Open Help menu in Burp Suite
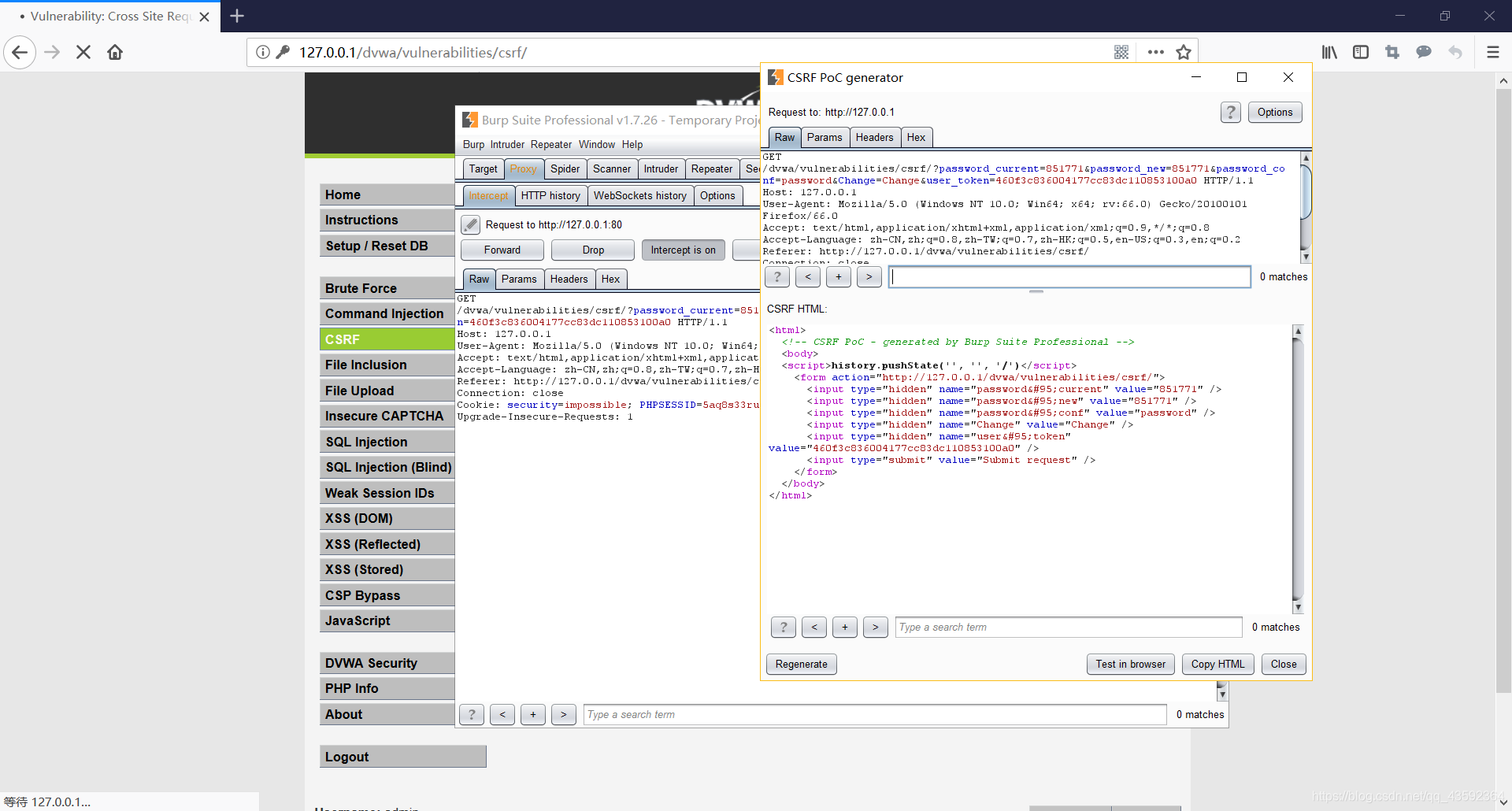Image resolution: width=1512 pixels, height=811 pixels. pyautogui.click(x=632, y=145)
